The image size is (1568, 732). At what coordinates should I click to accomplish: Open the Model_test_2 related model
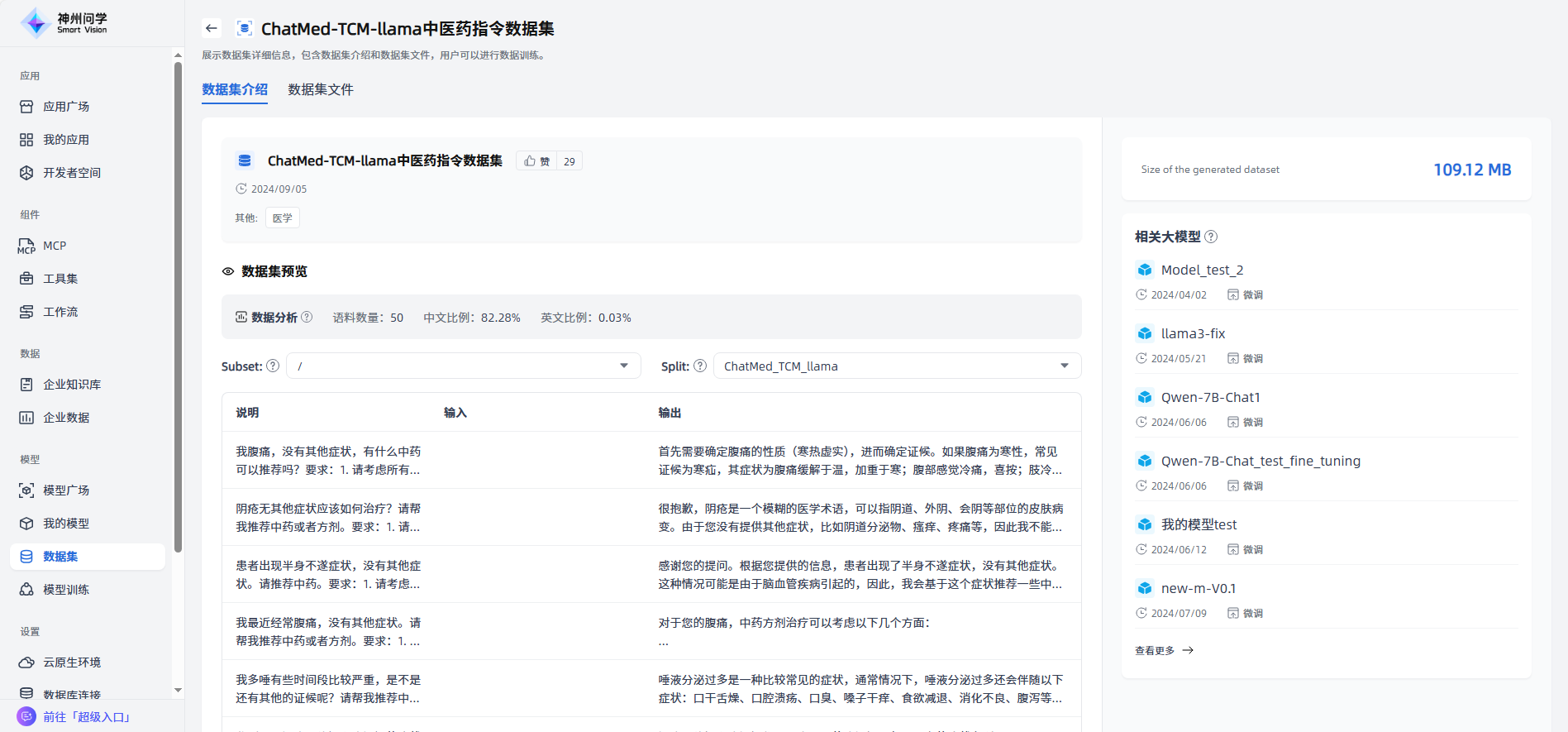click(1202, 270)
